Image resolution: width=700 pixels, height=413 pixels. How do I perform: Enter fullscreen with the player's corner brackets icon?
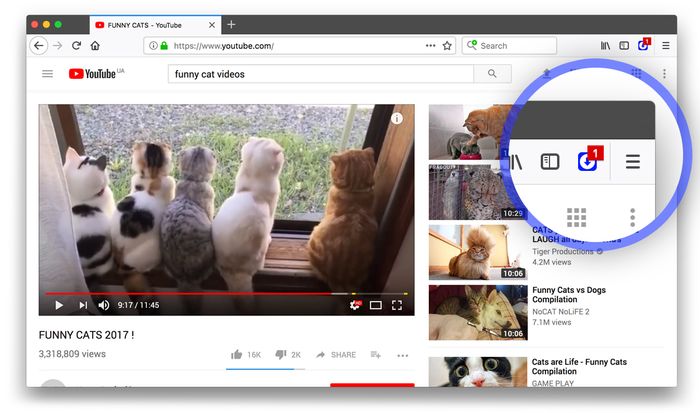[x=397, y=305]
